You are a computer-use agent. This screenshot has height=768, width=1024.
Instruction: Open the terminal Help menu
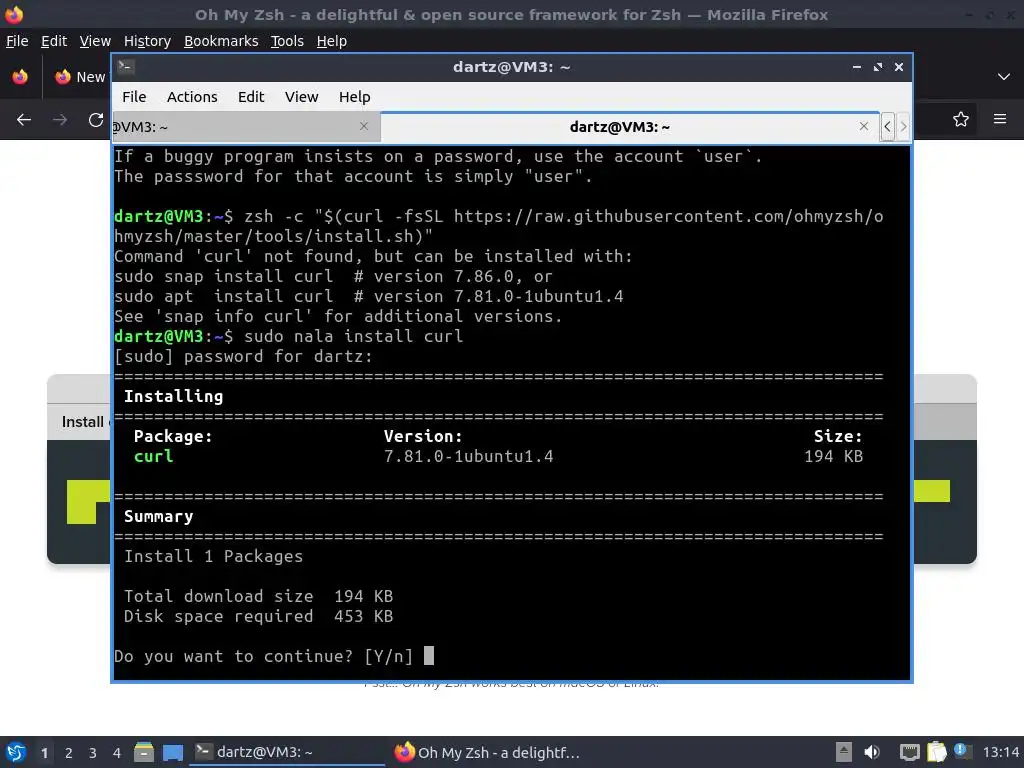tap(355, 97)
